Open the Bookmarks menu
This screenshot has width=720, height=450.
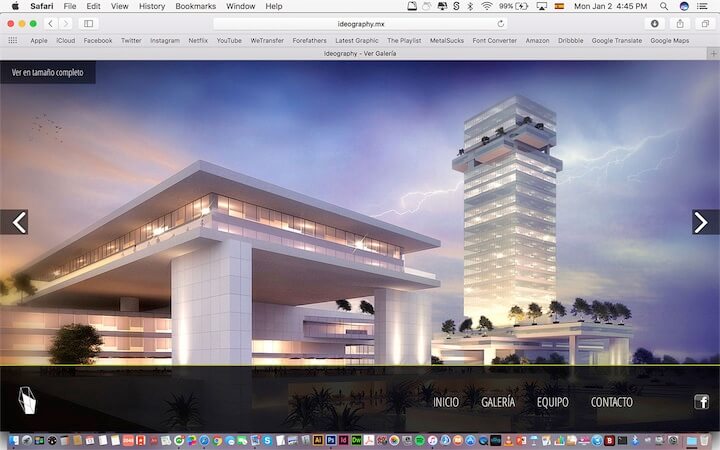[196, 6]
